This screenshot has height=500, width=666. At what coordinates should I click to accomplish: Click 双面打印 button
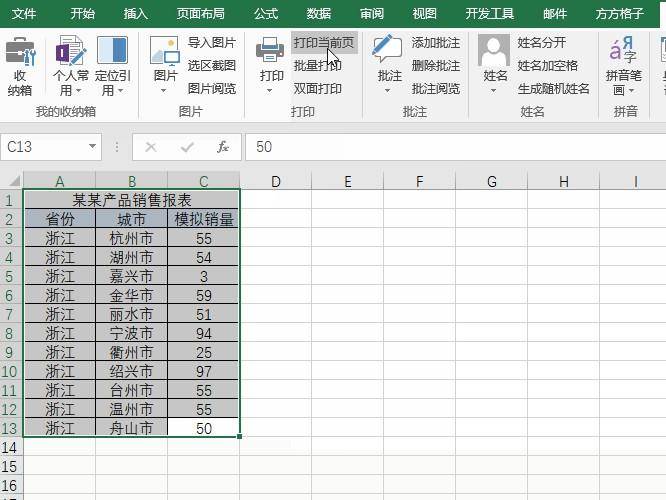318,88
